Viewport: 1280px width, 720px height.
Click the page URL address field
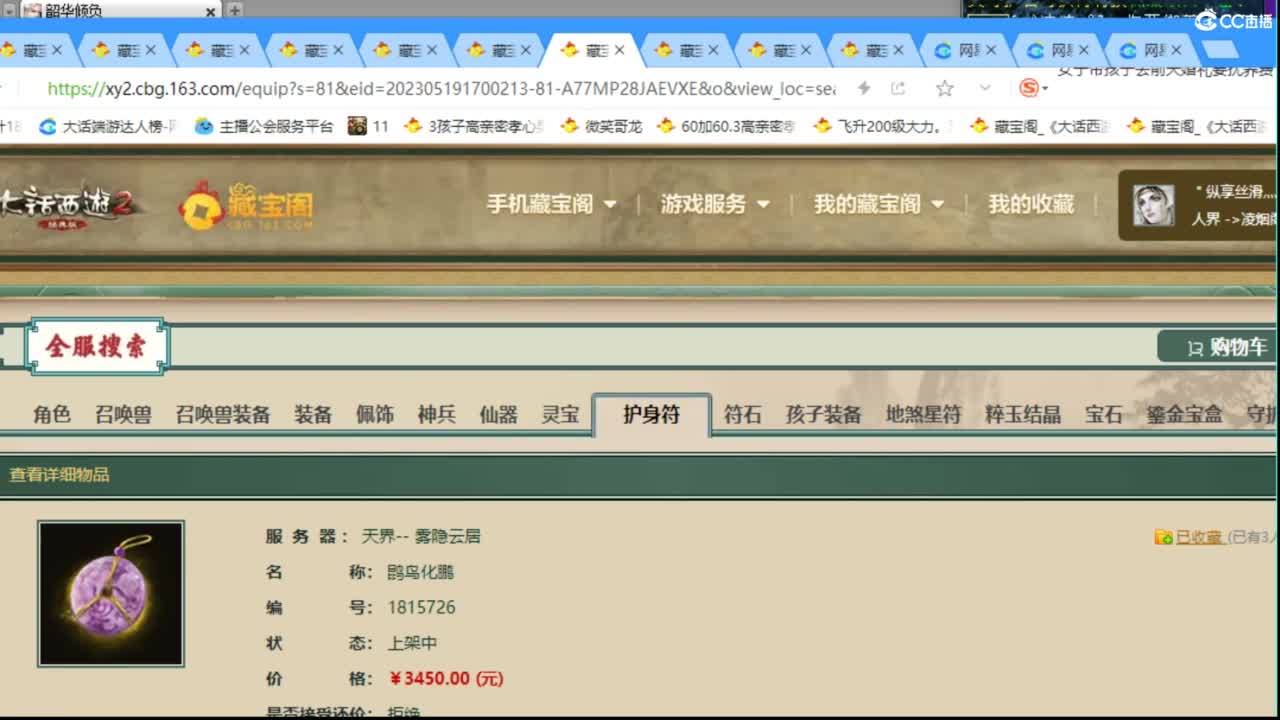pyautogui.click(x=441, y=88)
